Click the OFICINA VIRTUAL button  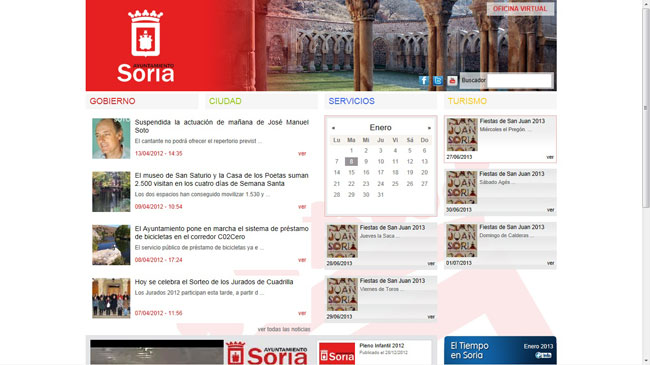coord(520,9)
